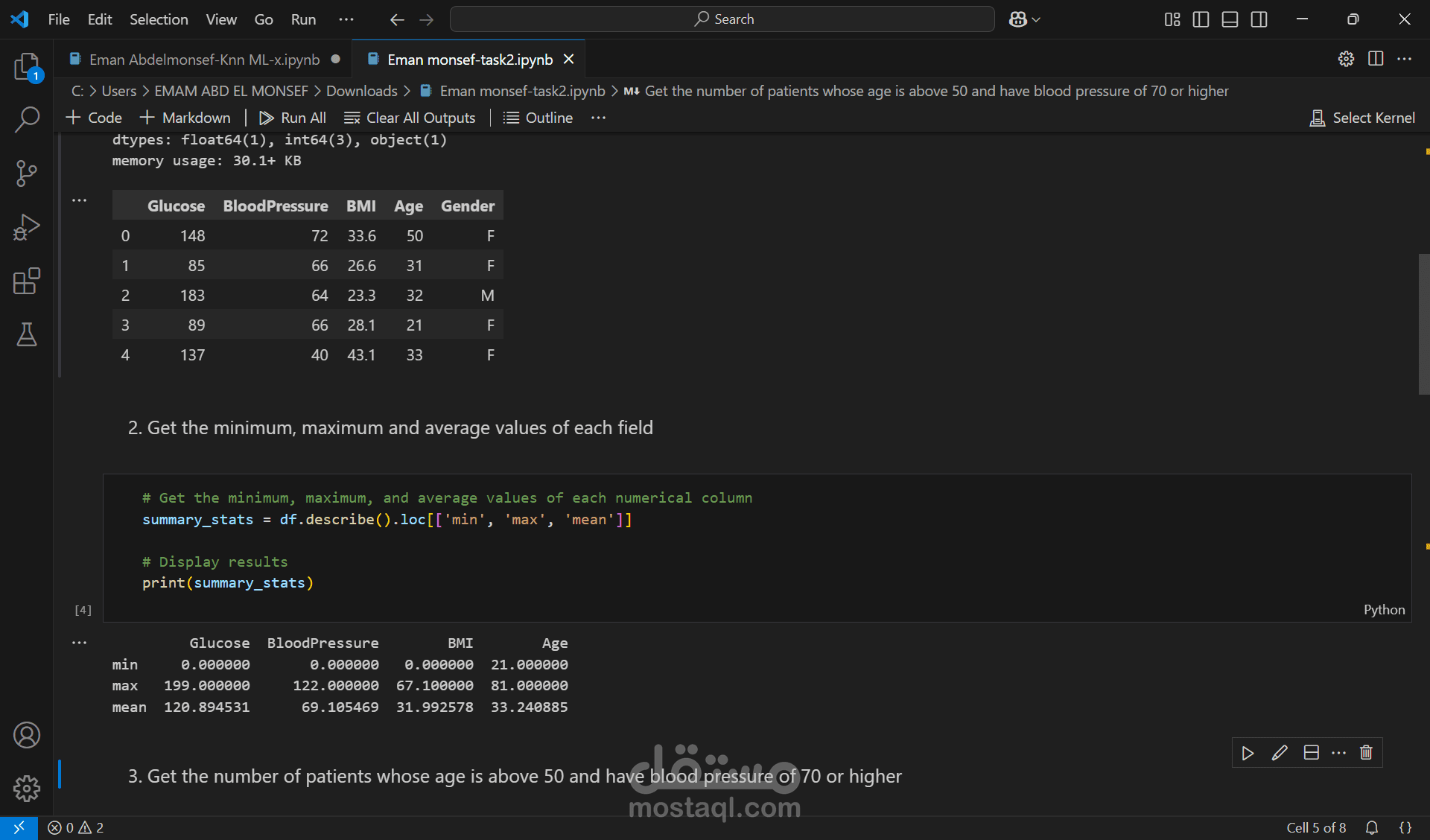This screenshot has width=1430, height=840.
Task: Expand output options above the dataframe table
Action: tap(79, 200)
